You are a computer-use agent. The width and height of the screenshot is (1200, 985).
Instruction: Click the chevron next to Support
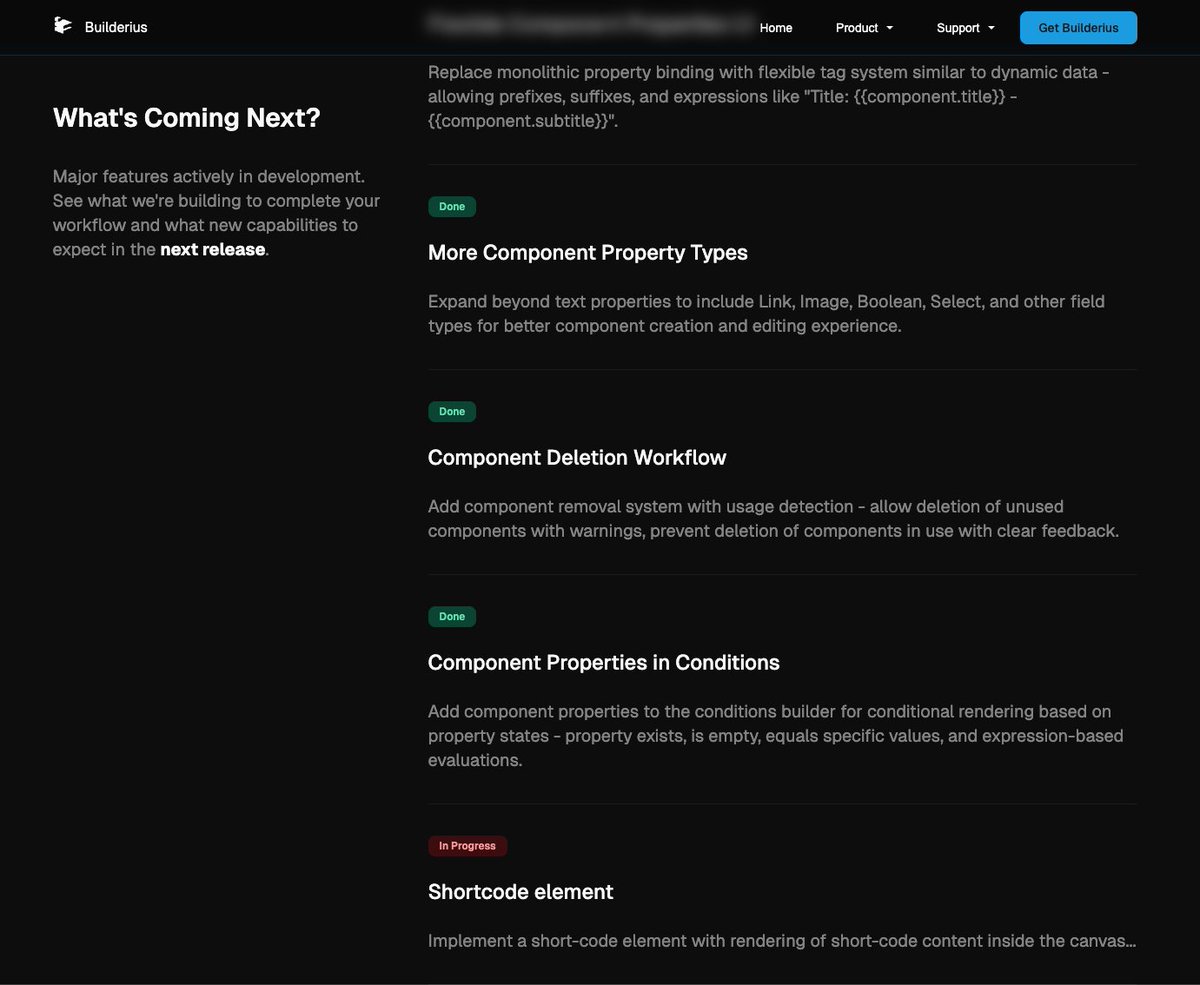tap(989, 28)
